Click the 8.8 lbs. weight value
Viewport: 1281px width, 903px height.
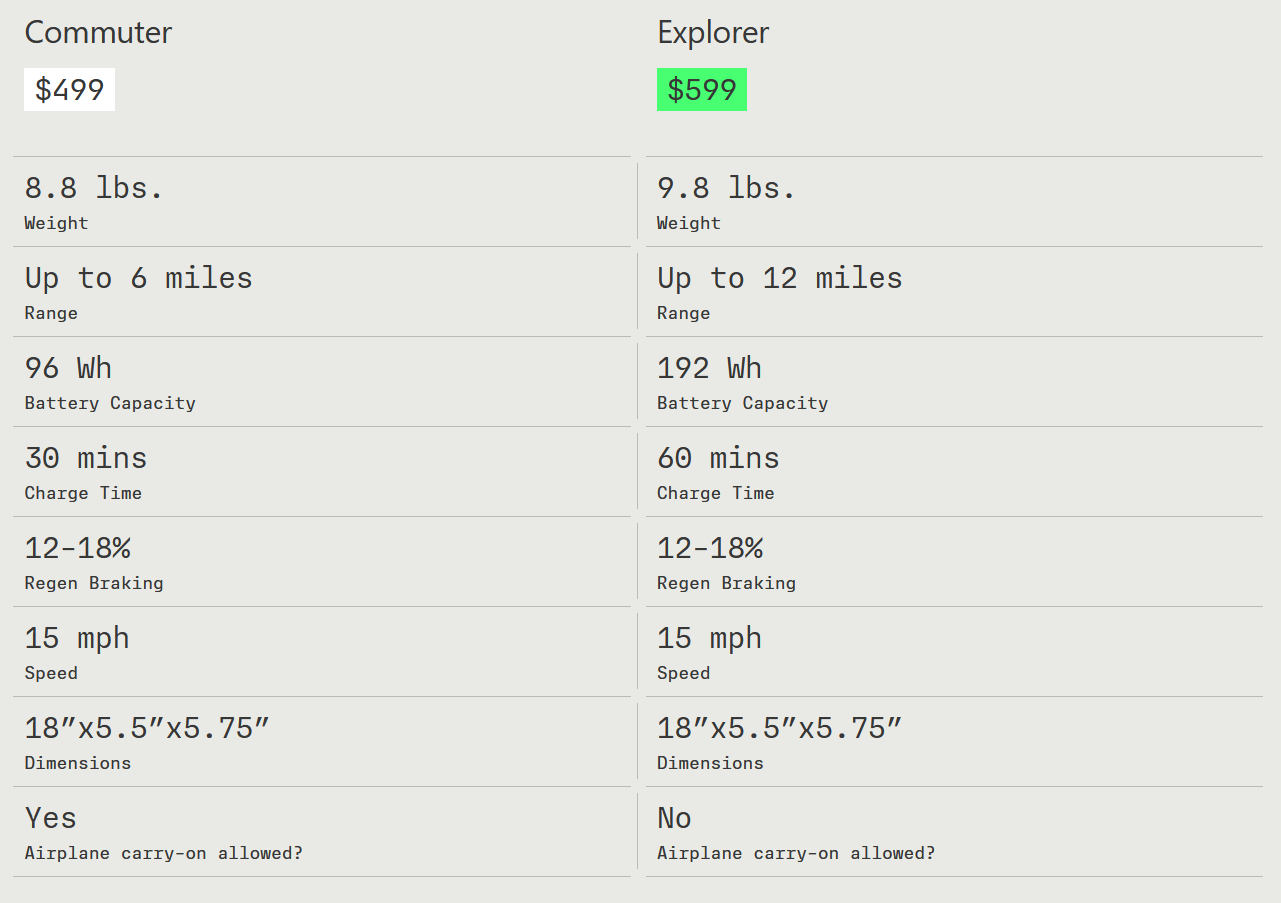click(94, 188)
